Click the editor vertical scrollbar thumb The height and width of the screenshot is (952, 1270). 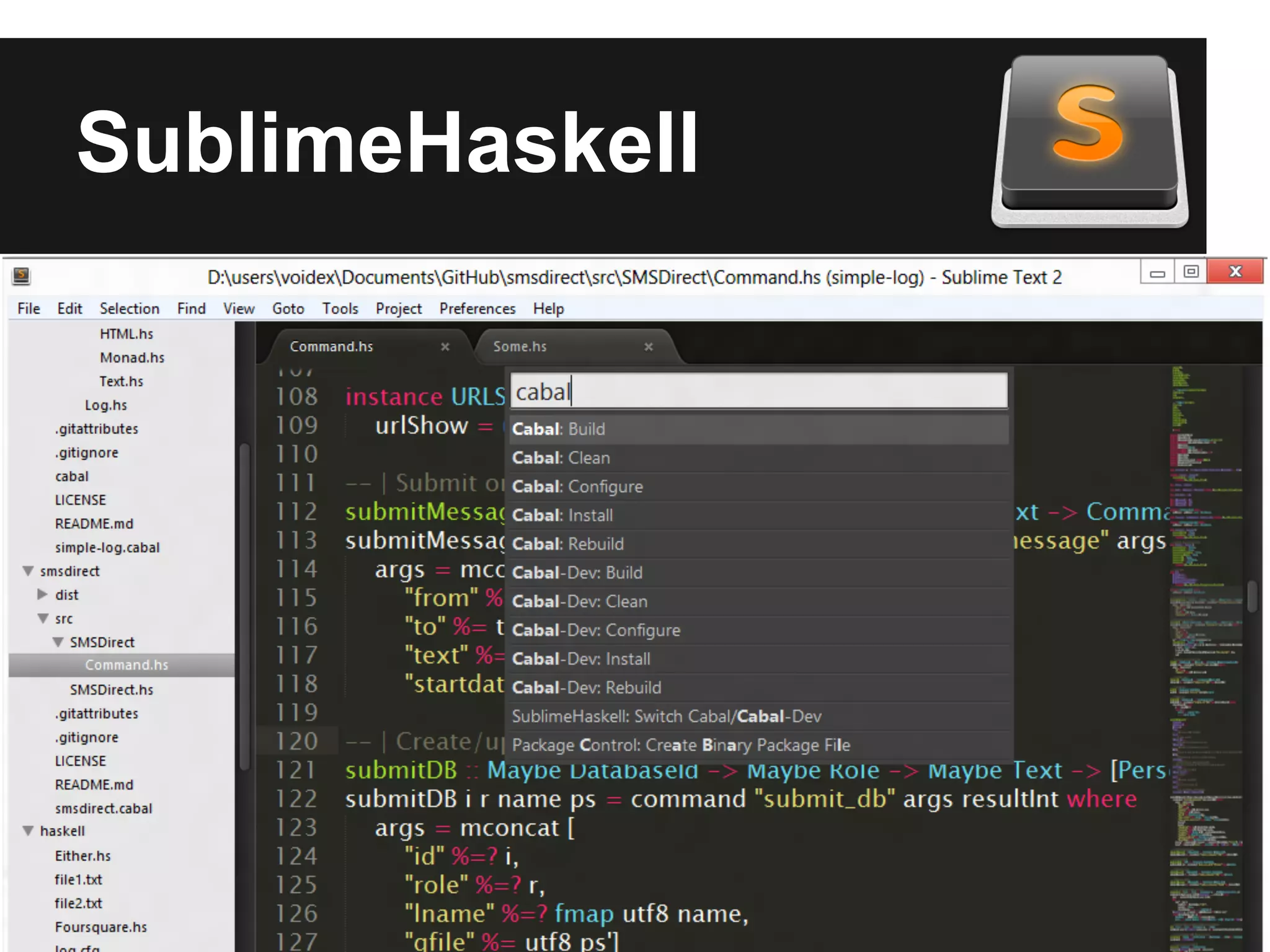pos(1252,596)
